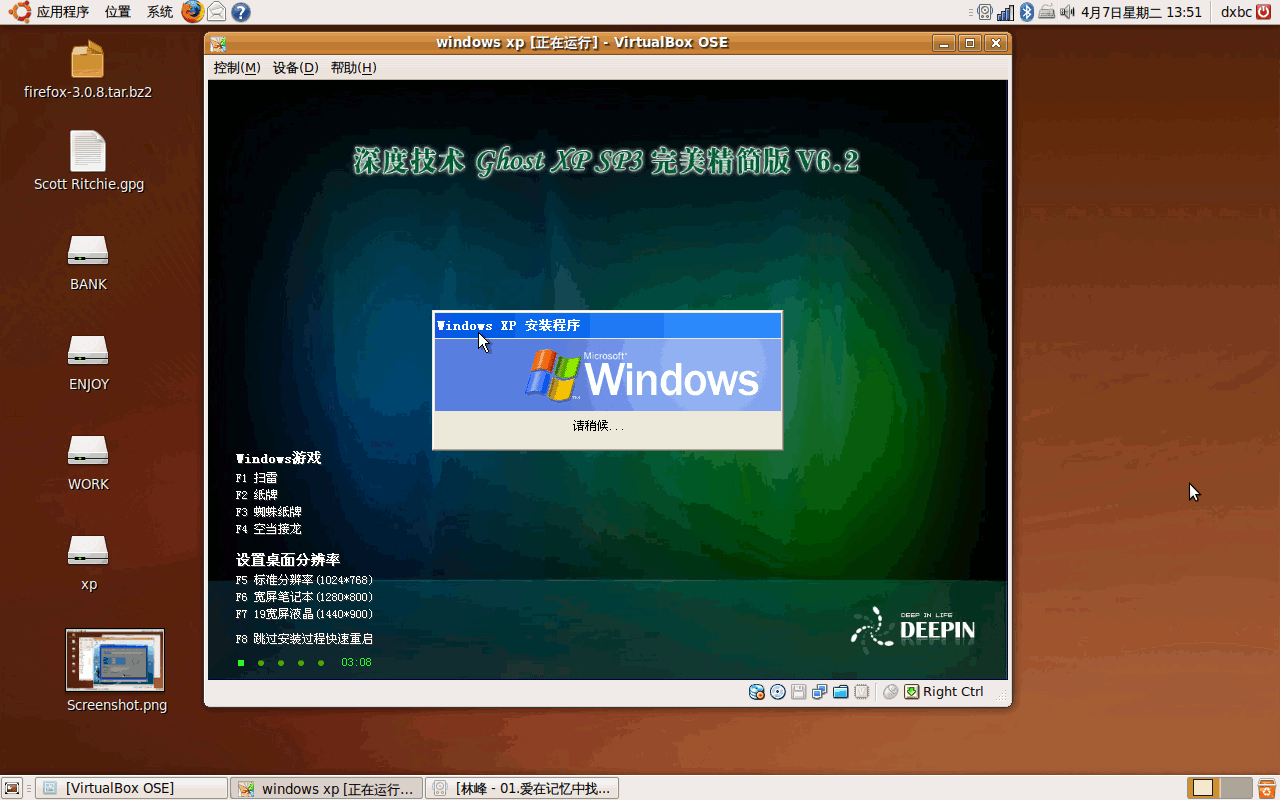Click F6 宽屏笔记本(1280*800) option

[304, 597]
